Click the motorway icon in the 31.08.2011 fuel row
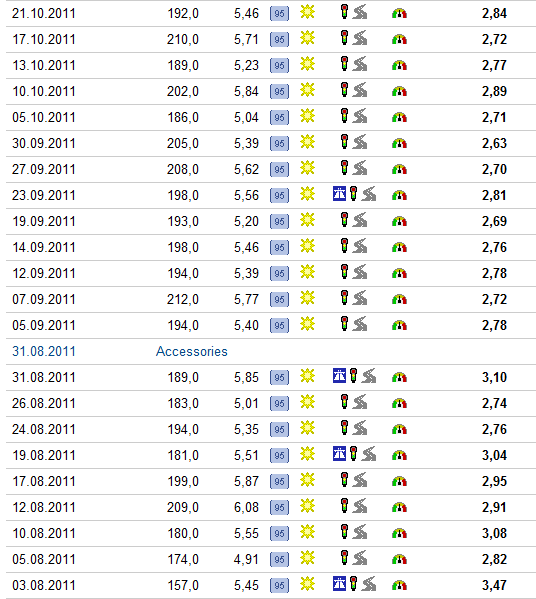 pos(339,376)
